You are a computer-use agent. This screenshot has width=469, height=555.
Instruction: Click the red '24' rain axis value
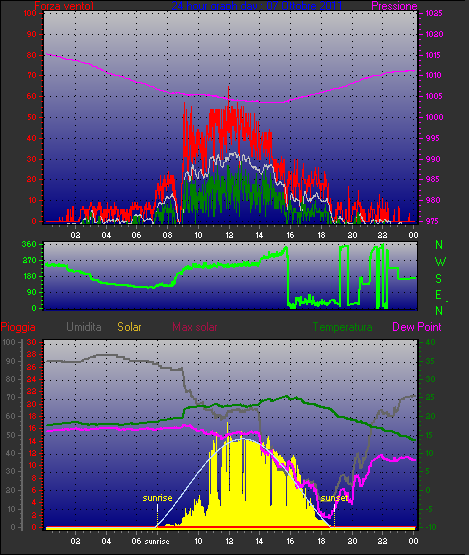click(x=32, y=379)
